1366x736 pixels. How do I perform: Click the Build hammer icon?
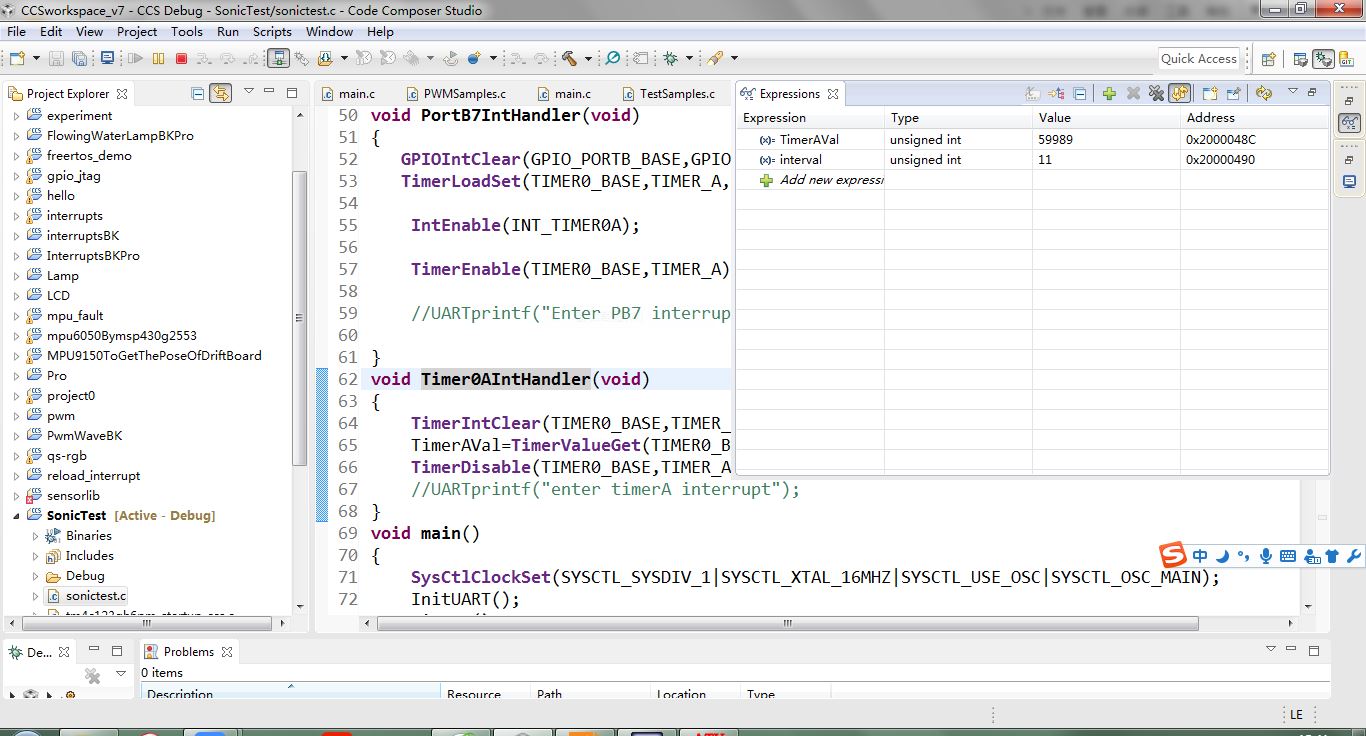click(569, 59)
